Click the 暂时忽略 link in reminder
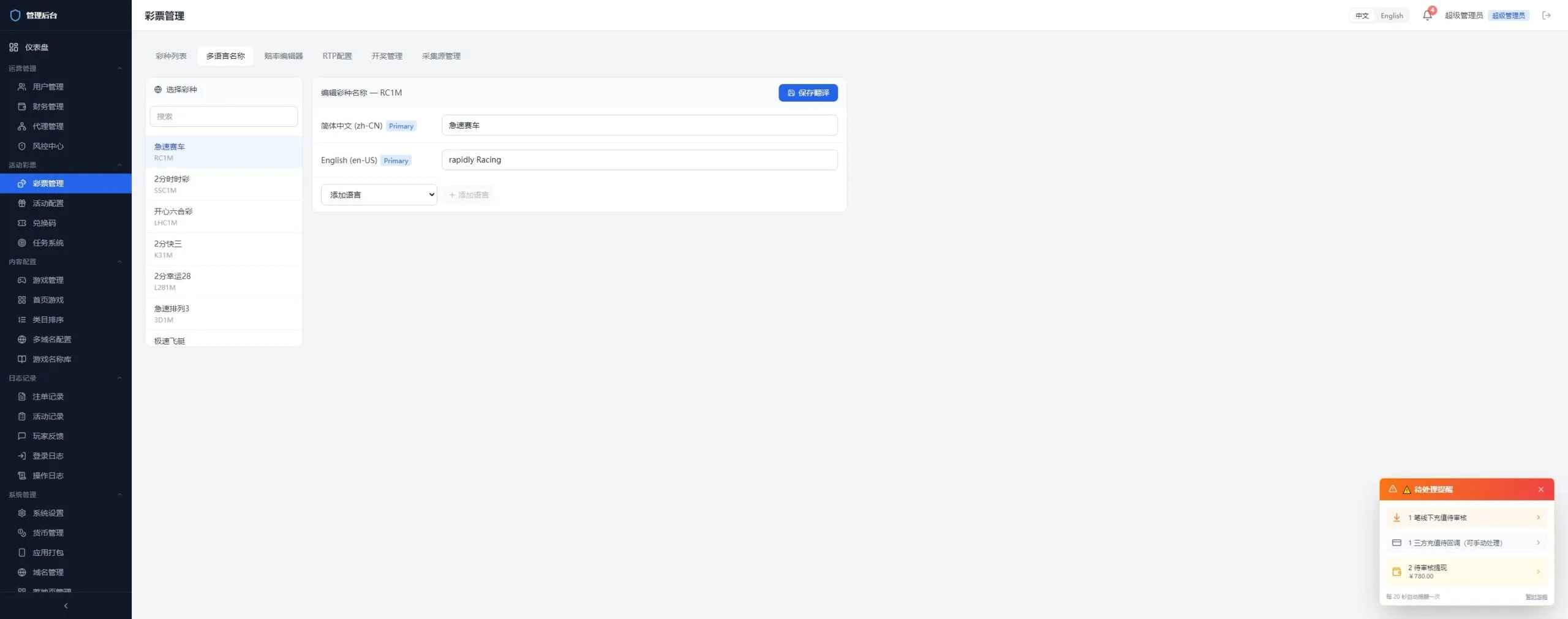Viewport: 1568px width, 619px height. [x=1536, y=597]
